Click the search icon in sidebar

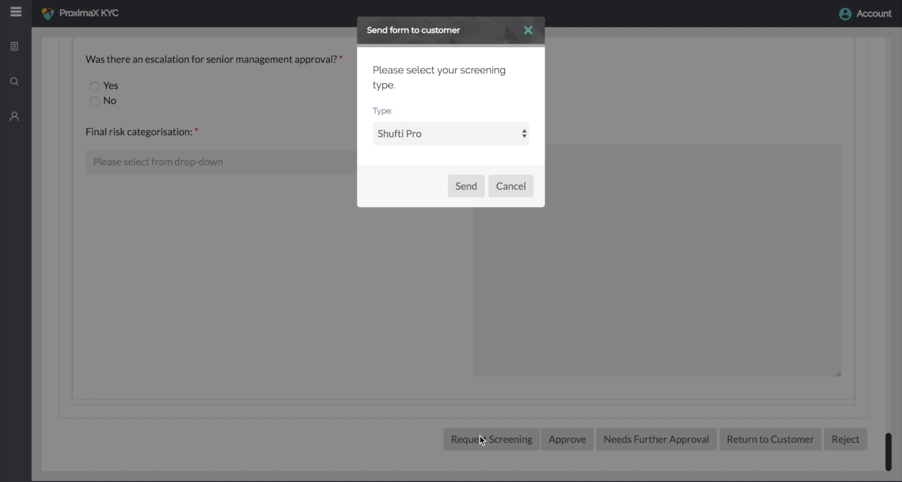[x=14, y=82]
